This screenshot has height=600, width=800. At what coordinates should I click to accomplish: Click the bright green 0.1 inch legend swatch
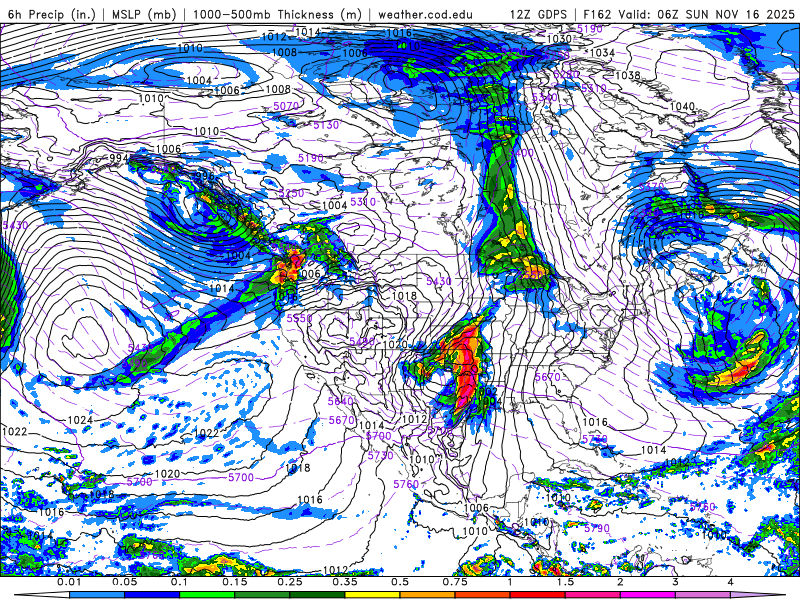[207, 595]
